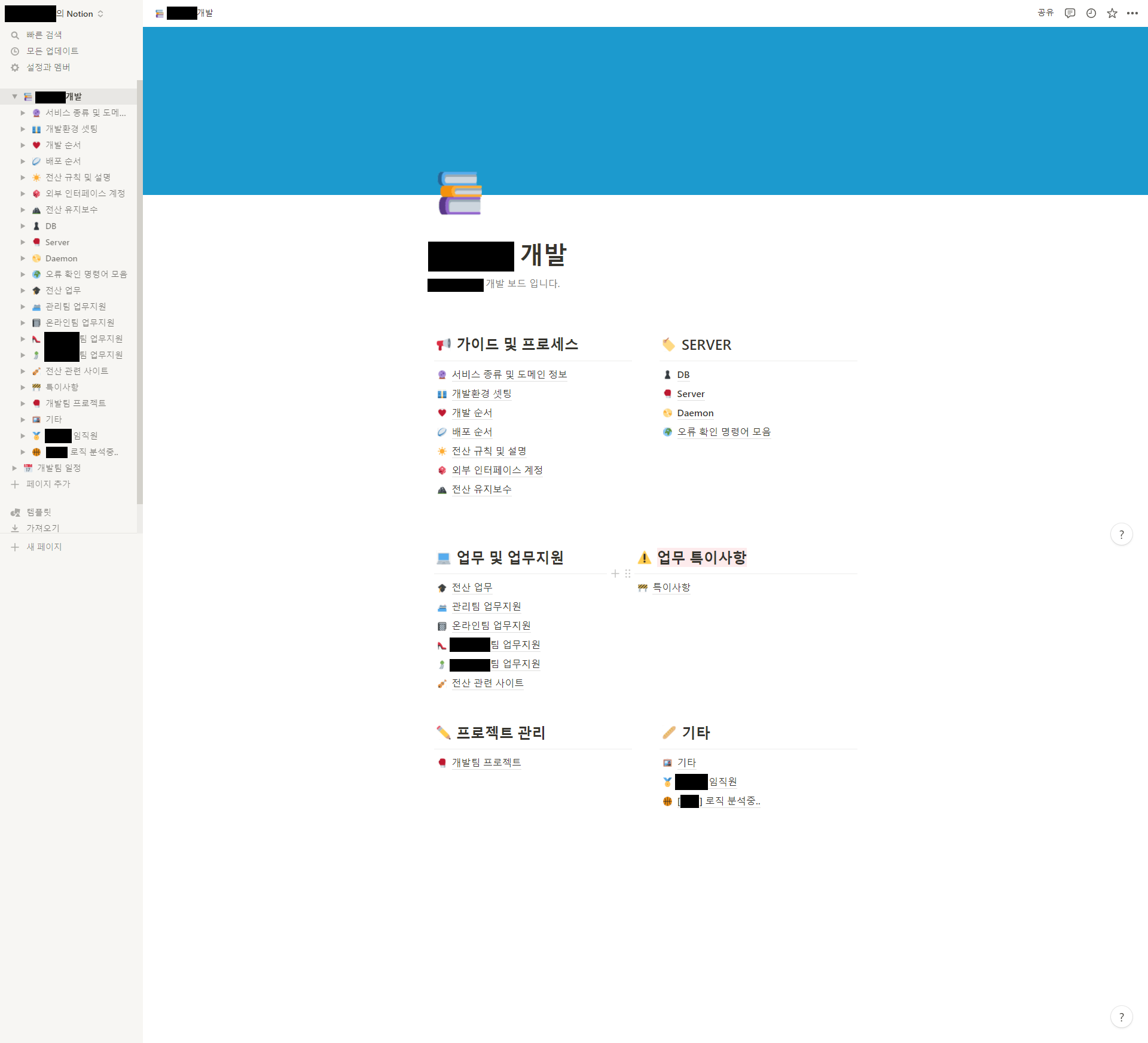
Task: Open help via lower question mark button
Action: (x=1121, y=1017)
